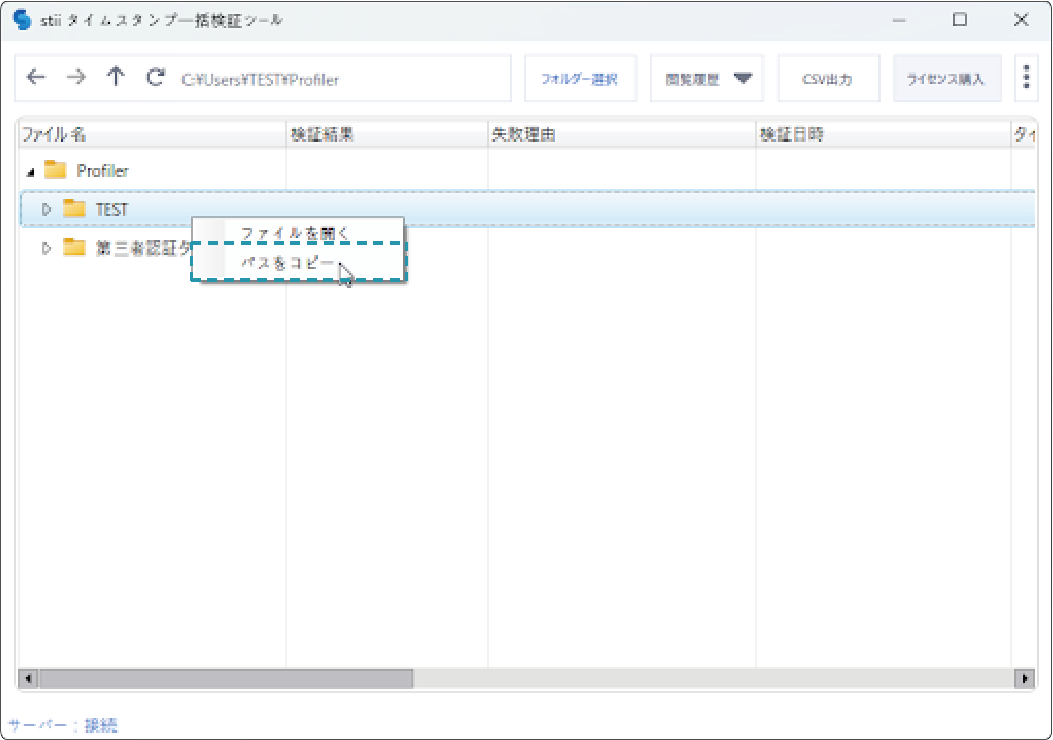Expand the 第三者認証 folder node

coord(46,248)
